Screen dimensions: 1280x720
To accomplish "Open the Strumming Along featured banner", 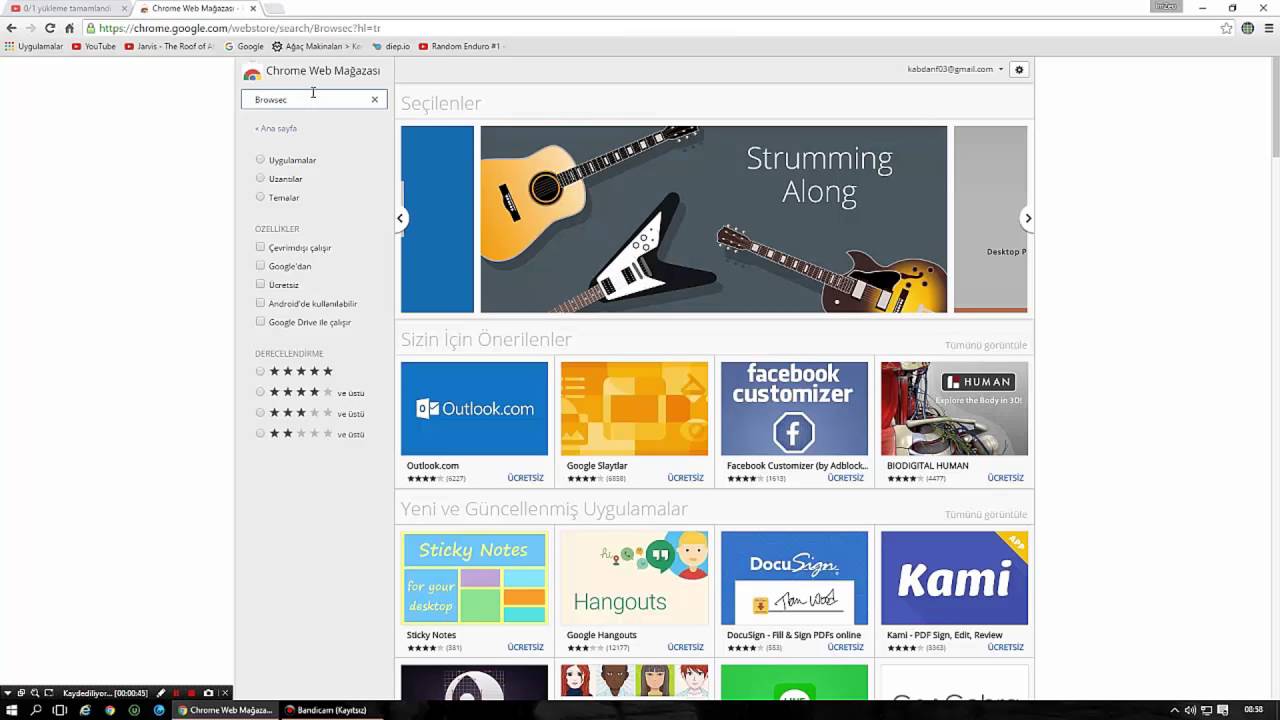I will click(x=713, y=219).
